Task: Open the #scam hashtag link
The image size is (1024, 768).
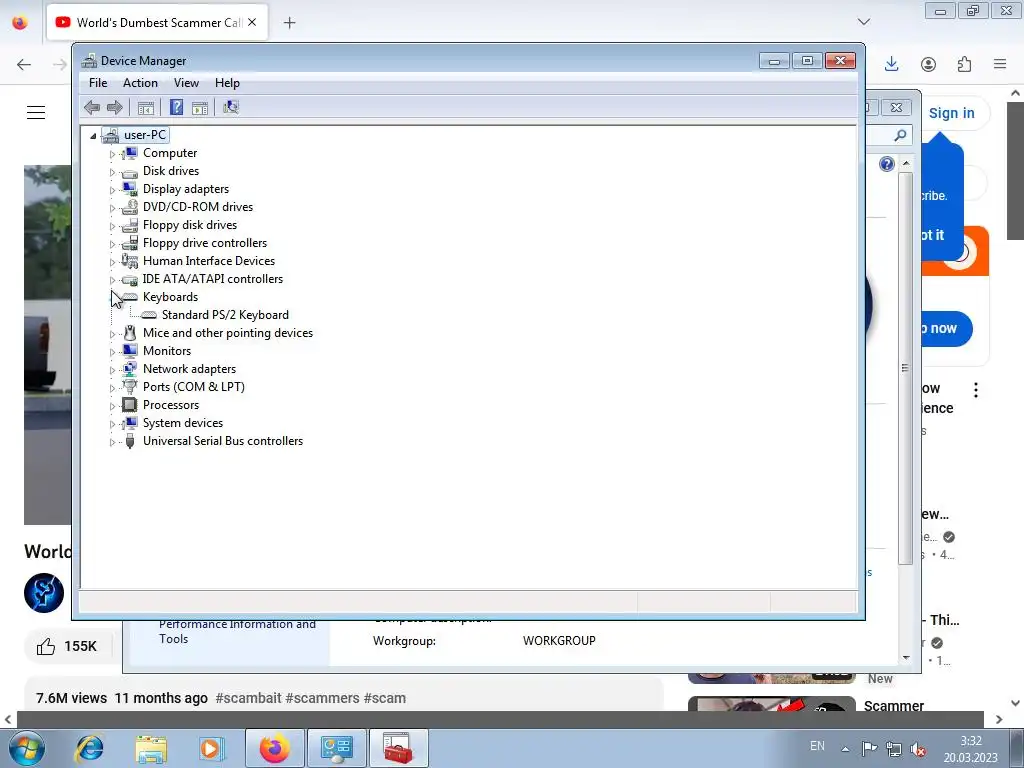Action: (385, 698)
